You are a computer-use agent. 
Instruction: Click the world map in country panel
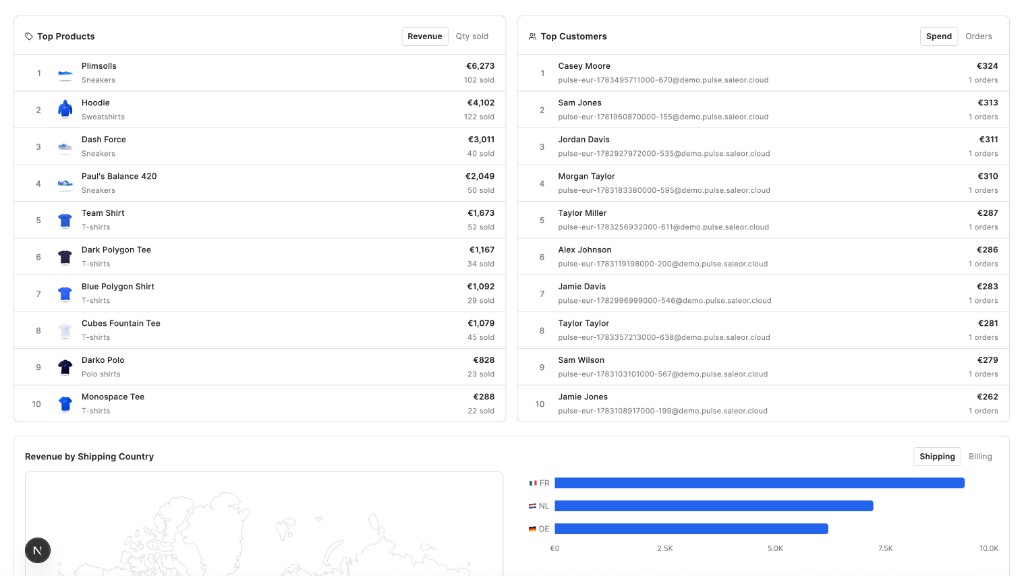coord(264,524)
